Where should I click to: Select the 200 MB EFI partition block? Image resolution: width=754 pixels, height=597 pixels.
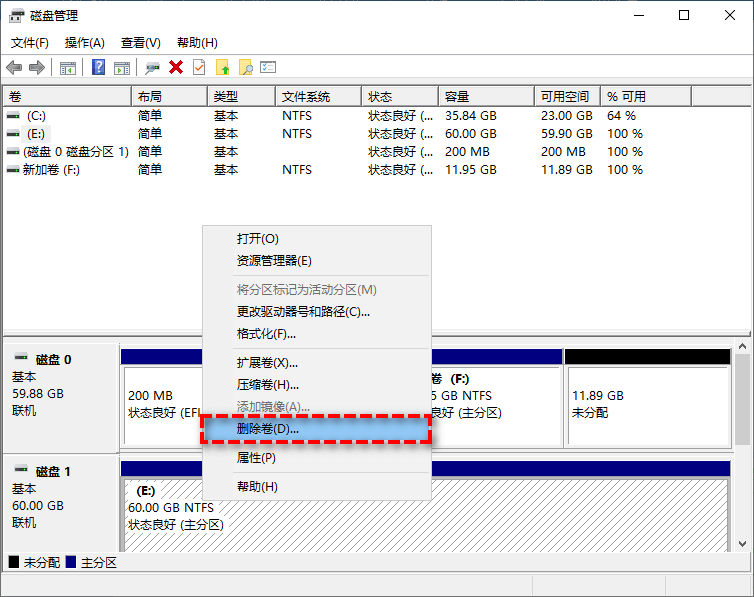[x=163, y=404]
